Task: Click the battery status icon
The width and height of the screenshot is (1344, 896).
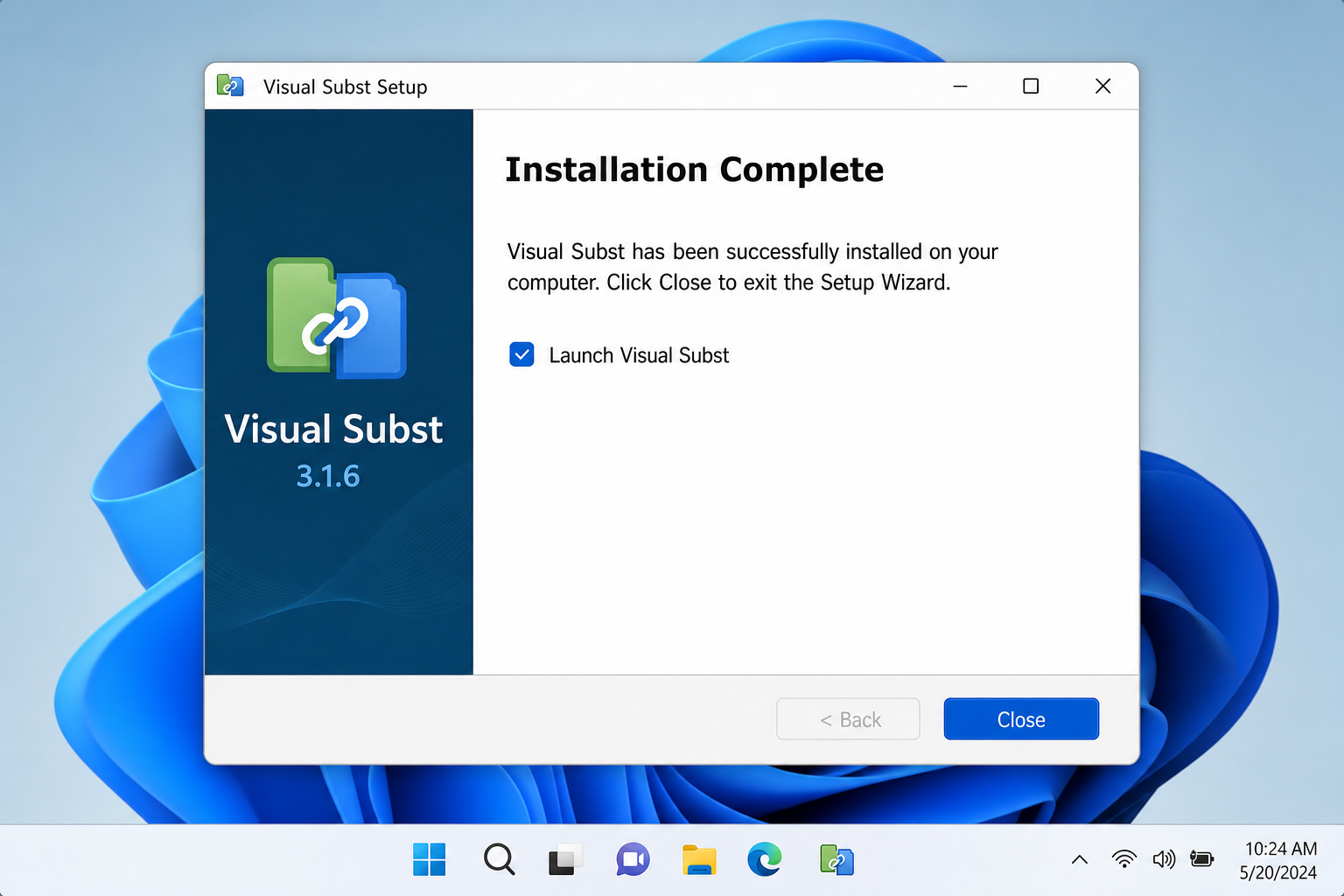Action: click(x=1202, y=859)
